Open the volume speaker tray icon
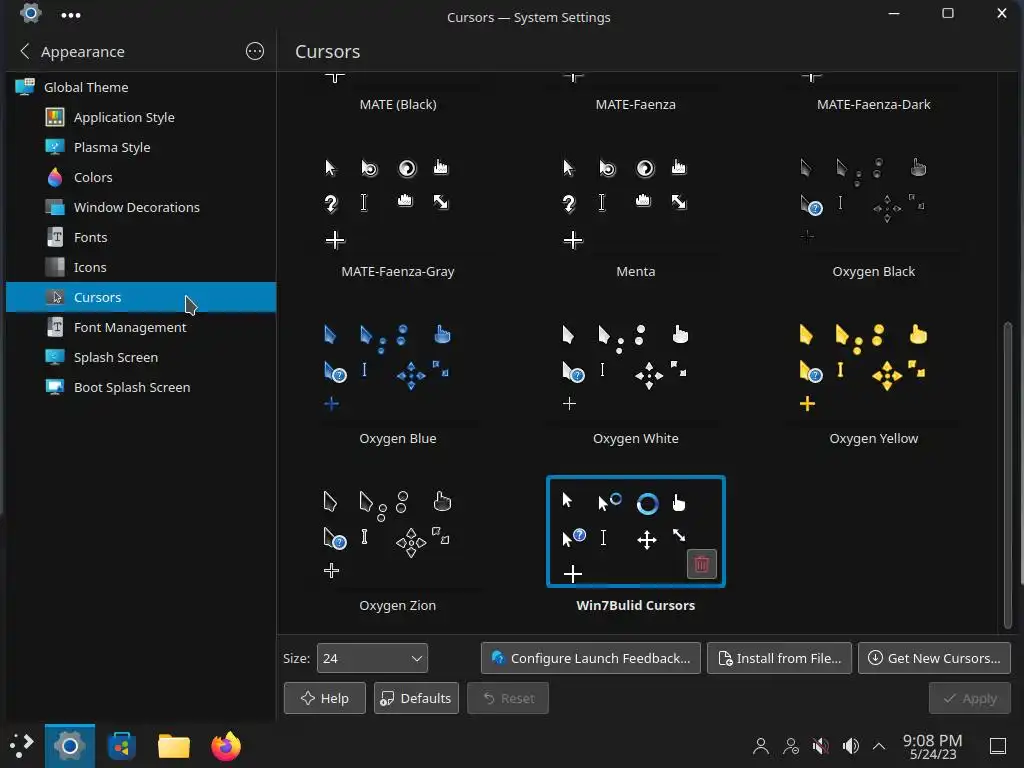1024x768 pixels. click(850, 746)
